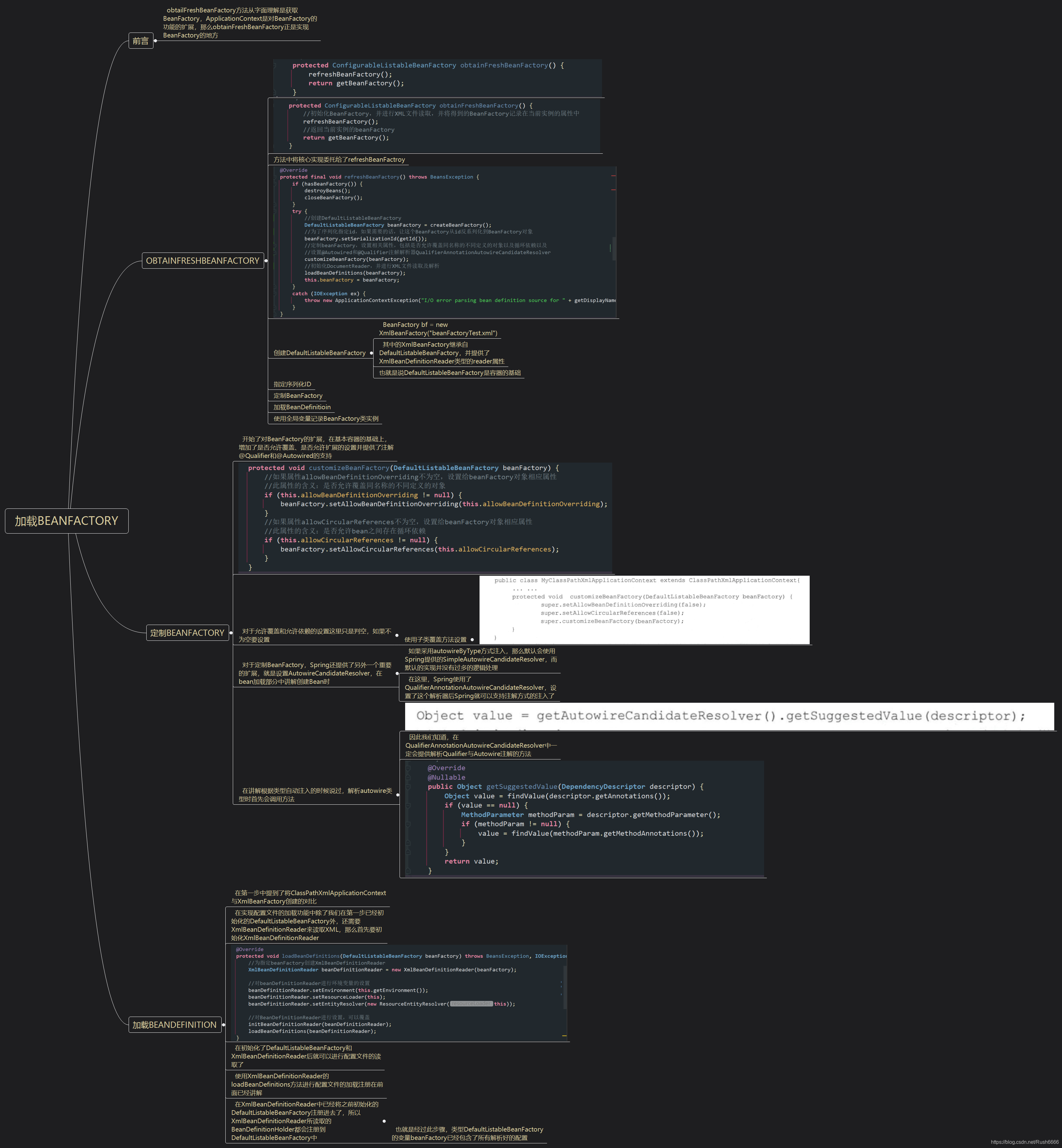Screen dimensions: 1062x1148
Task: Click the 在讲解根据类型自动注入的时候说过 topic
Action: point(315,795)
